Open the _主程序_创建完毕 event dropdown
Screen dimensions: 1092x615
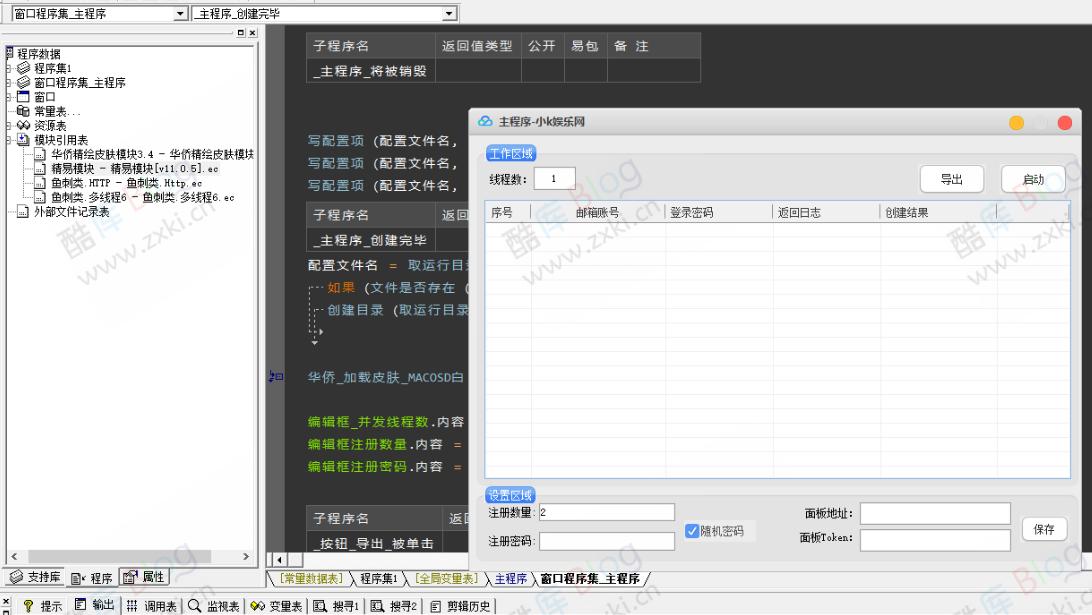tap(449, 13)
